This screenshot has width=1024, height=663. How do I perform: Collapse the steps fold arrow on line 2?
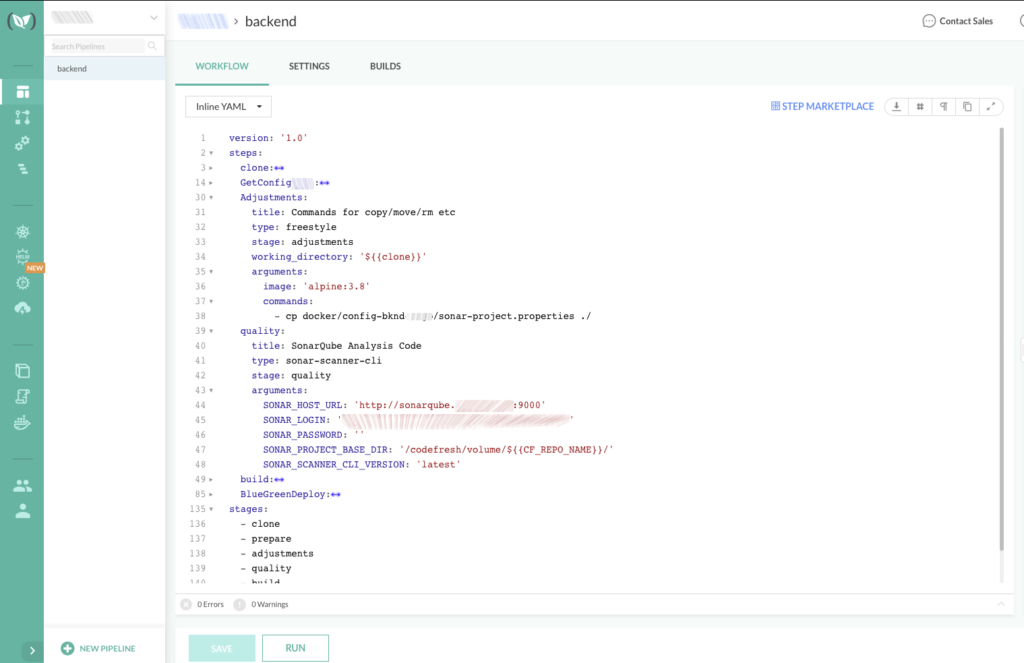211,153
